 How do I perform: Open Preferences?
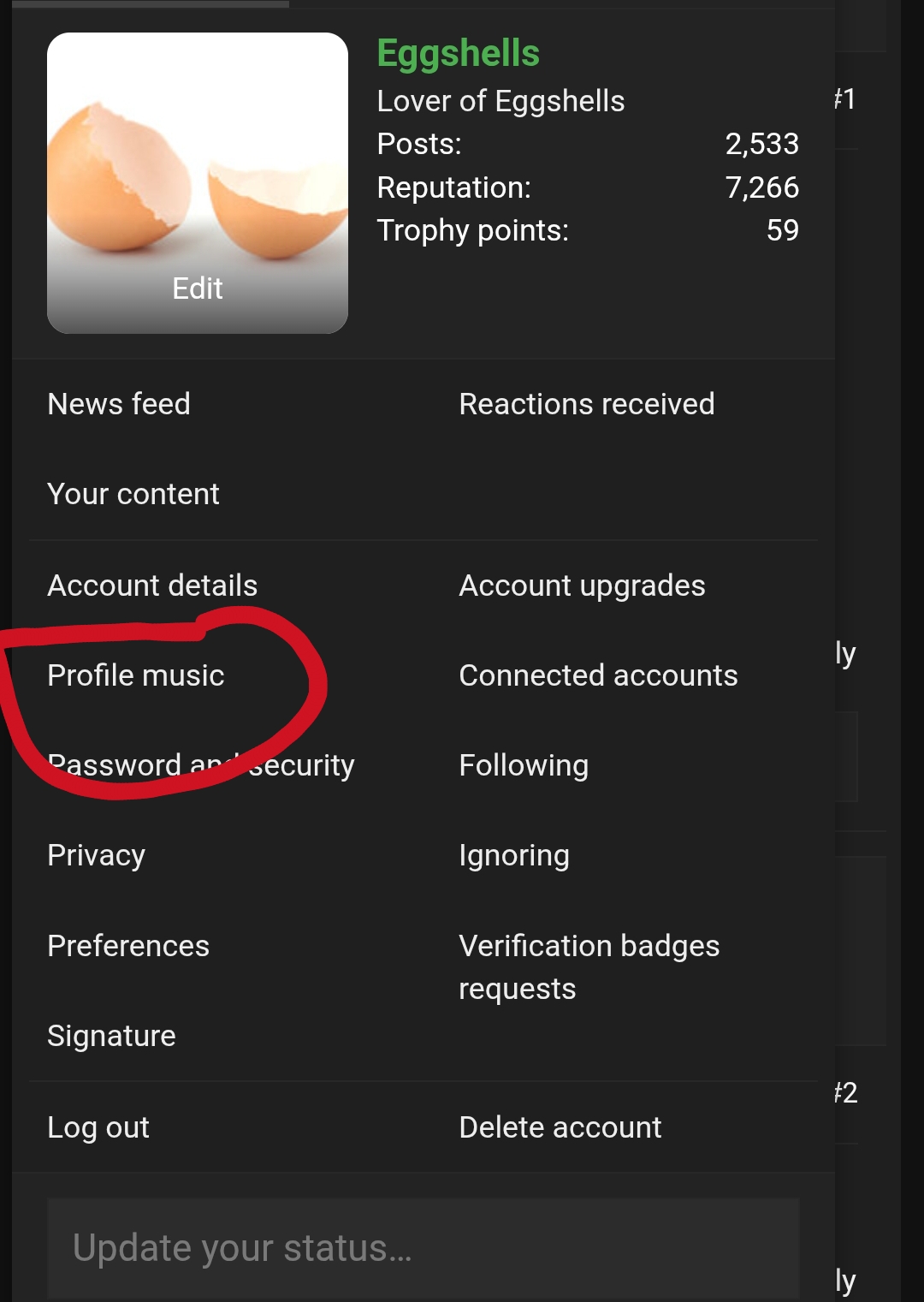[128, 946]
